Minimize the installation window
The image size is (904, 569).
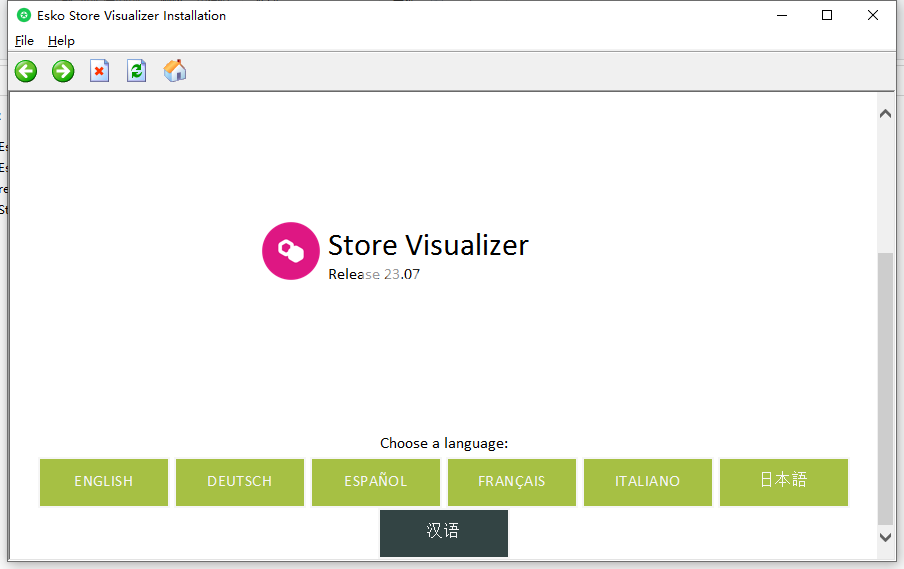click(x=782, y=16)
